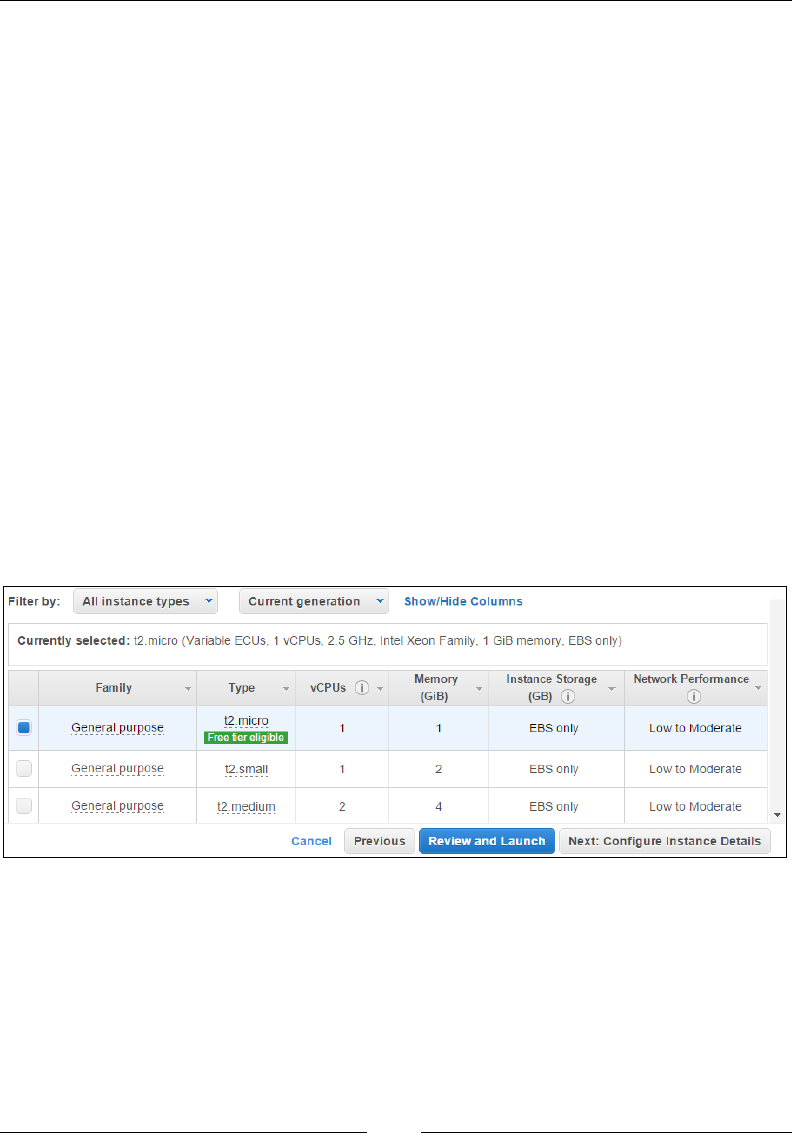The height and width of the screenshot is (1142, 792).
Task: Click Next: Configure Instance Details
Action: [664, 840]
